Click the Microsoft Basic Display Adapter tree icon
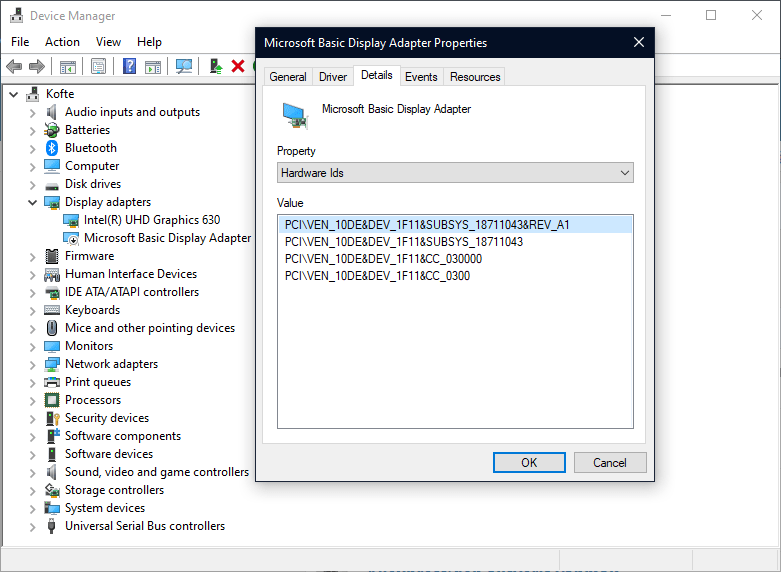The height and width of the screenshot is (572, 781). pos(71,238)
